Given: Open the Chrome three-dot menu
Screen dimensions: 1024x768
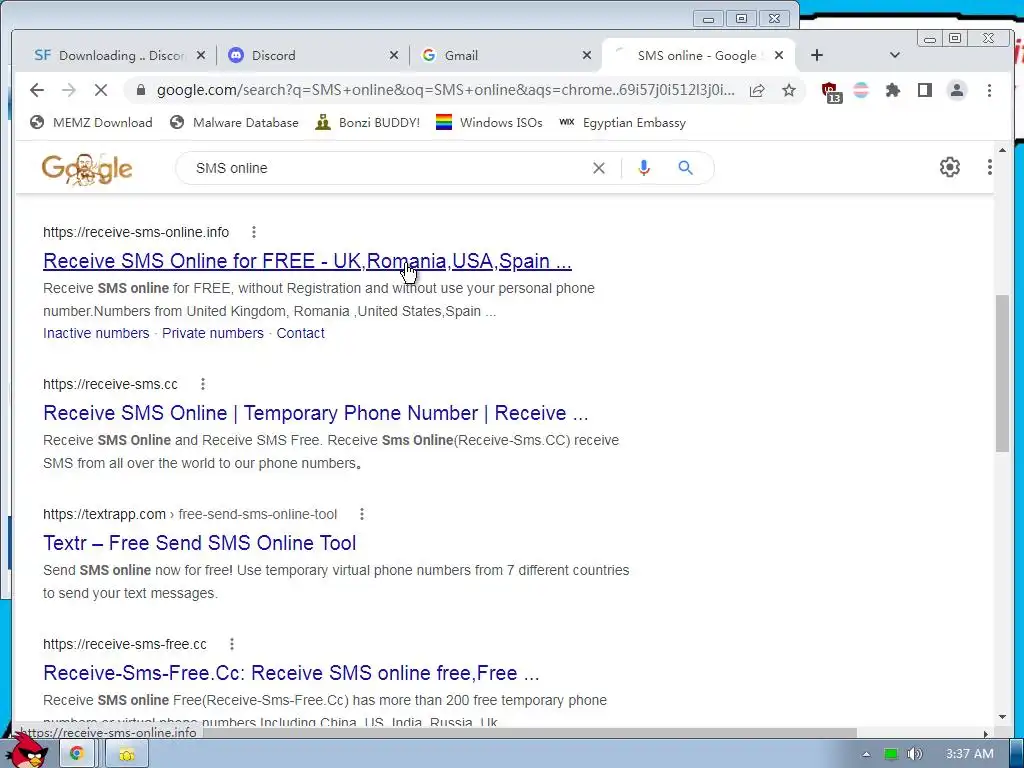Looking at the screenshot, I should tap(989, 90).
